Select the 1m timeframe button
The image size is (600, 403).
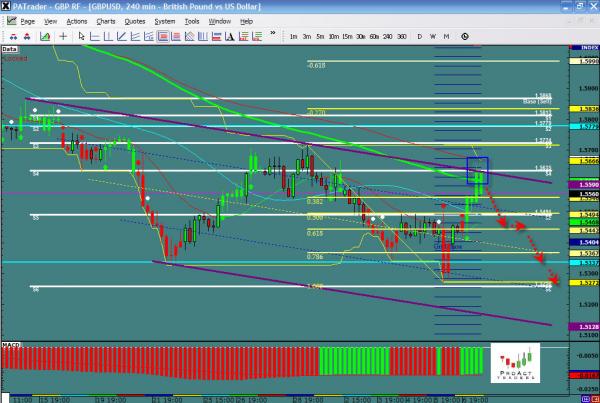(293, 36)
